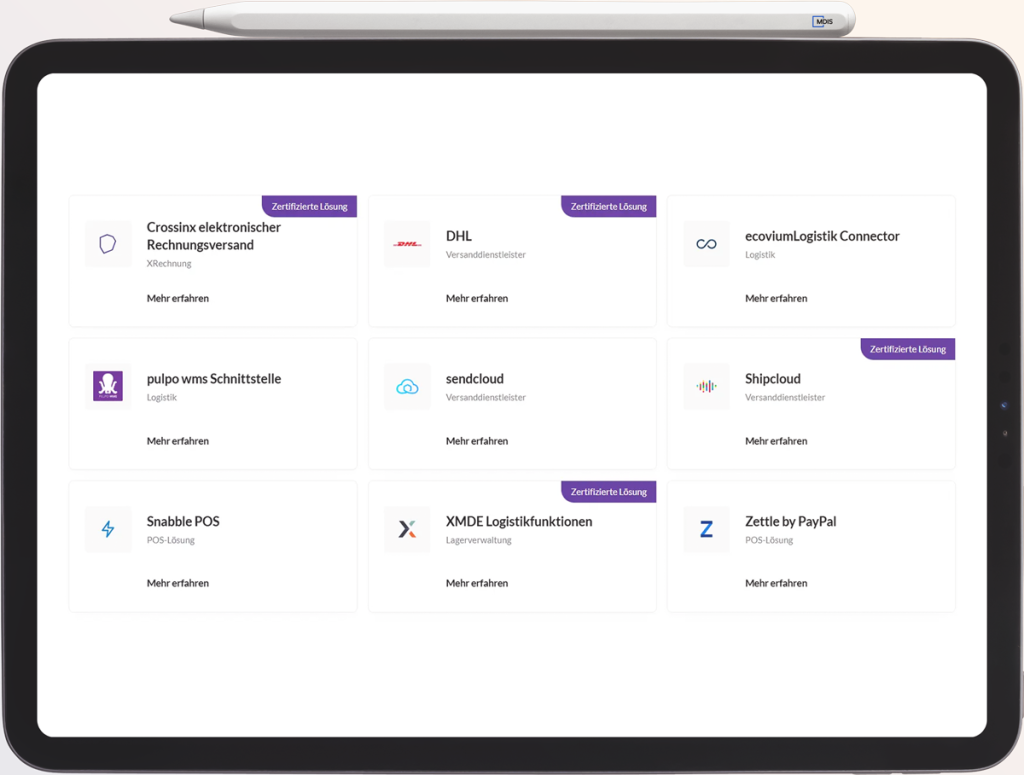This screenshot has width=1024, height=775.
Task: Click the Shipcloud colored bars icon
Action: 706,387
